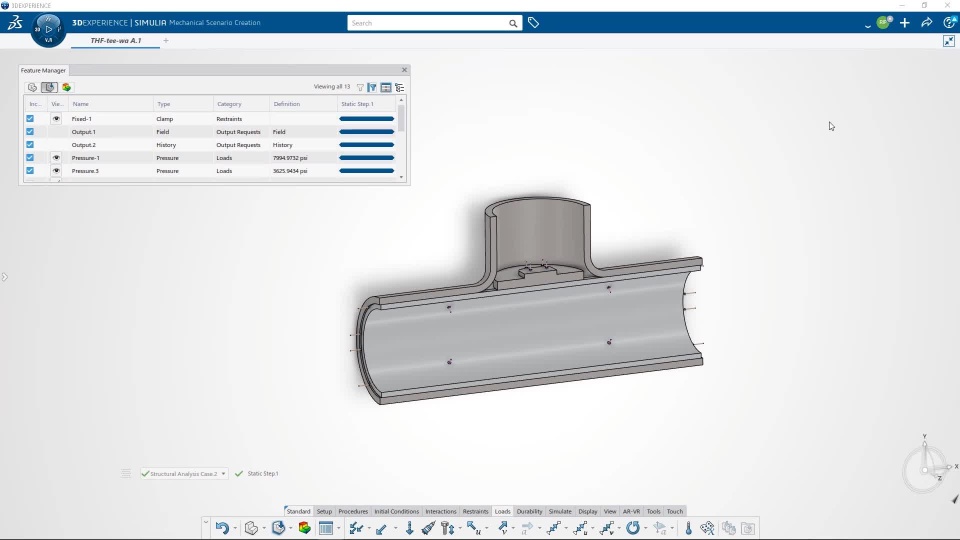Click in the Search input field

point(428,23)
